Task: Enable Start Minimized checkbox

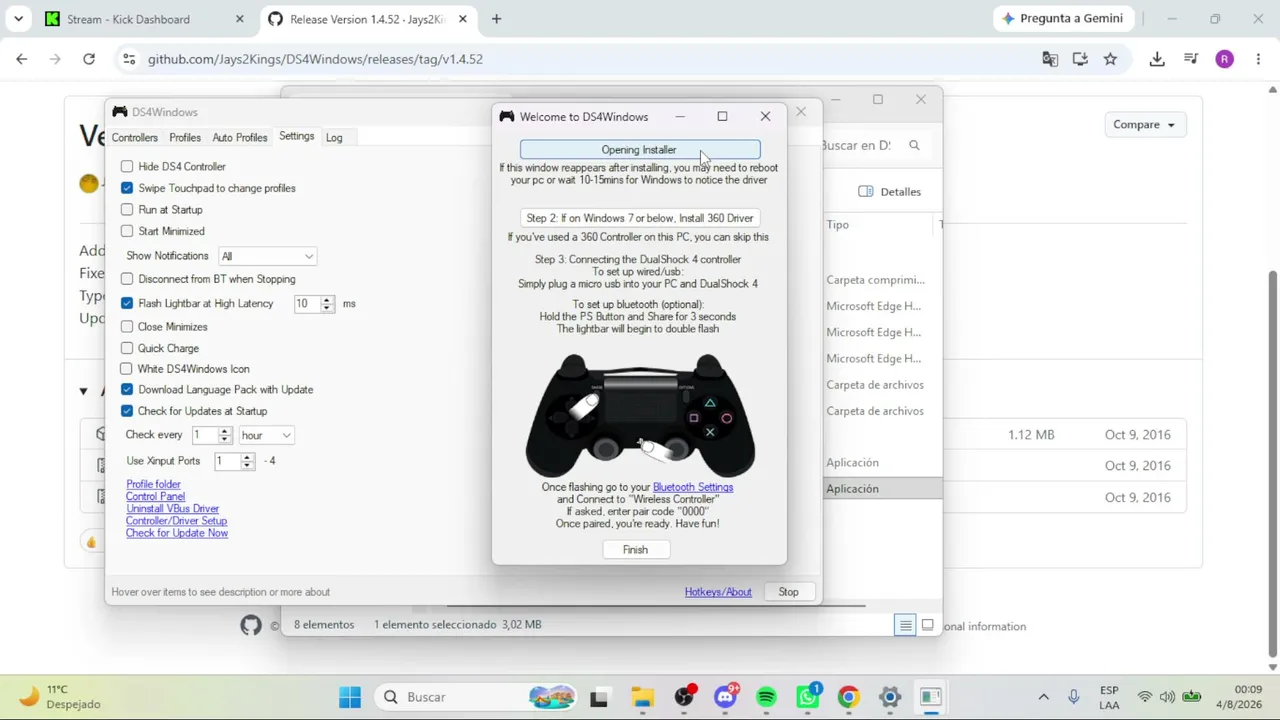Action: coord(127,231)
